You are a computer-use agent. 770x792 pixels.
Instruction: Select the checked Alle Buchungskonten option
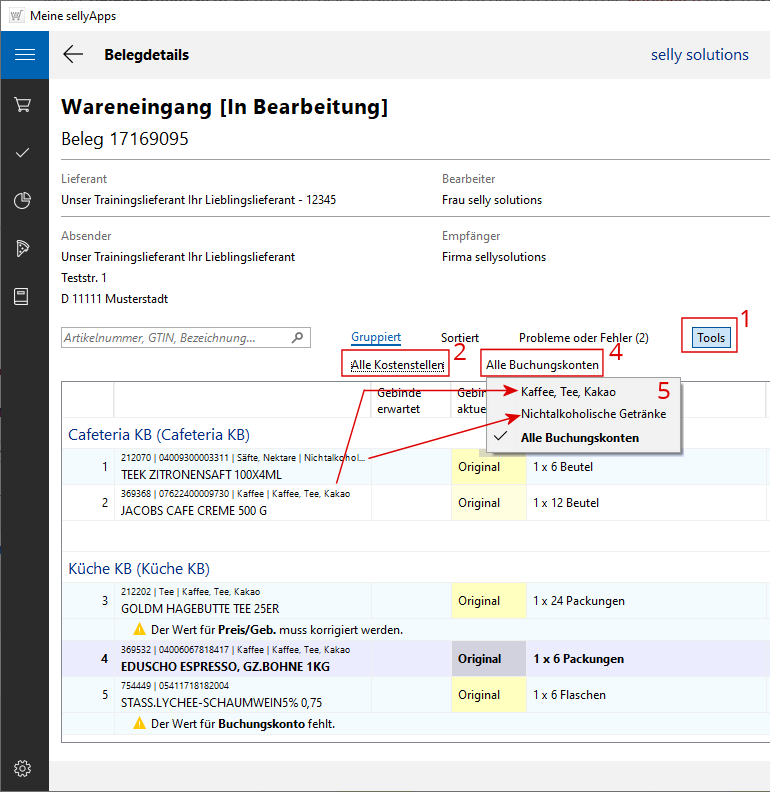click(x=579, y=437)
